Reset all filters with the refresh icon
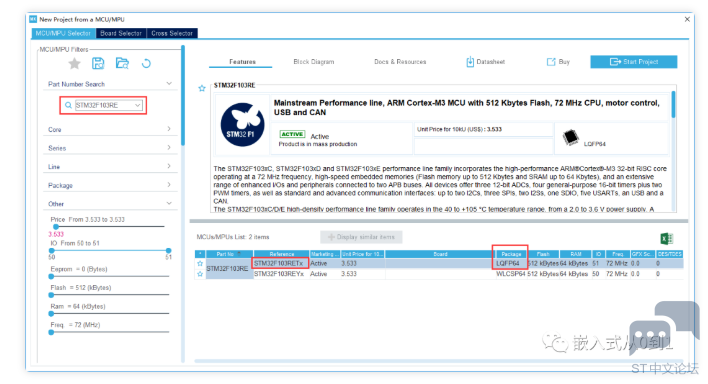This screenshot has width=708, height=384. click(146, 63)
